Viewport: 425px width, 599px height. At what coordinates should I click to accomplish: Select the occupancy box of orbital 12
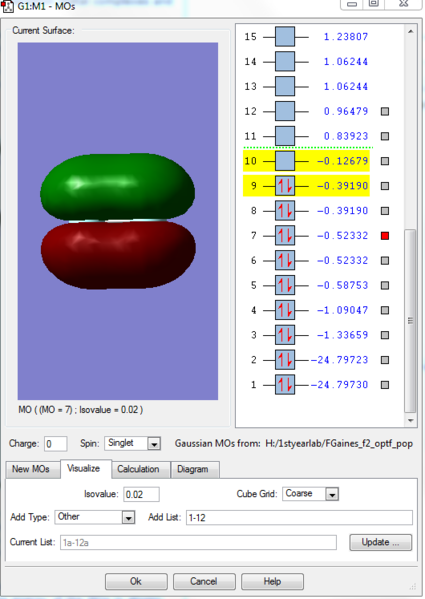(x=285, y=111)
